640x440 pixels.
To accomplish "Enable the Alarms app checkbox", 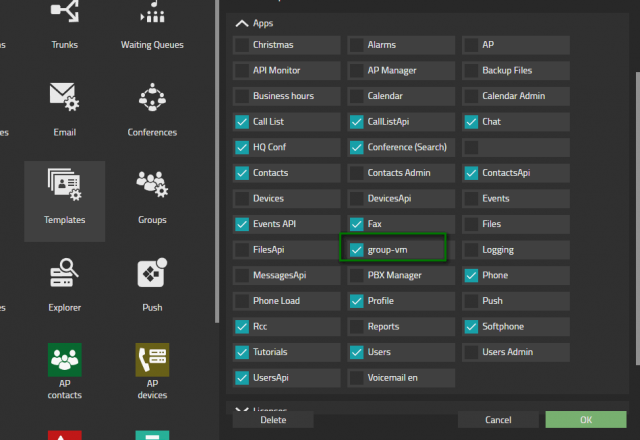I will coord(357,45).
